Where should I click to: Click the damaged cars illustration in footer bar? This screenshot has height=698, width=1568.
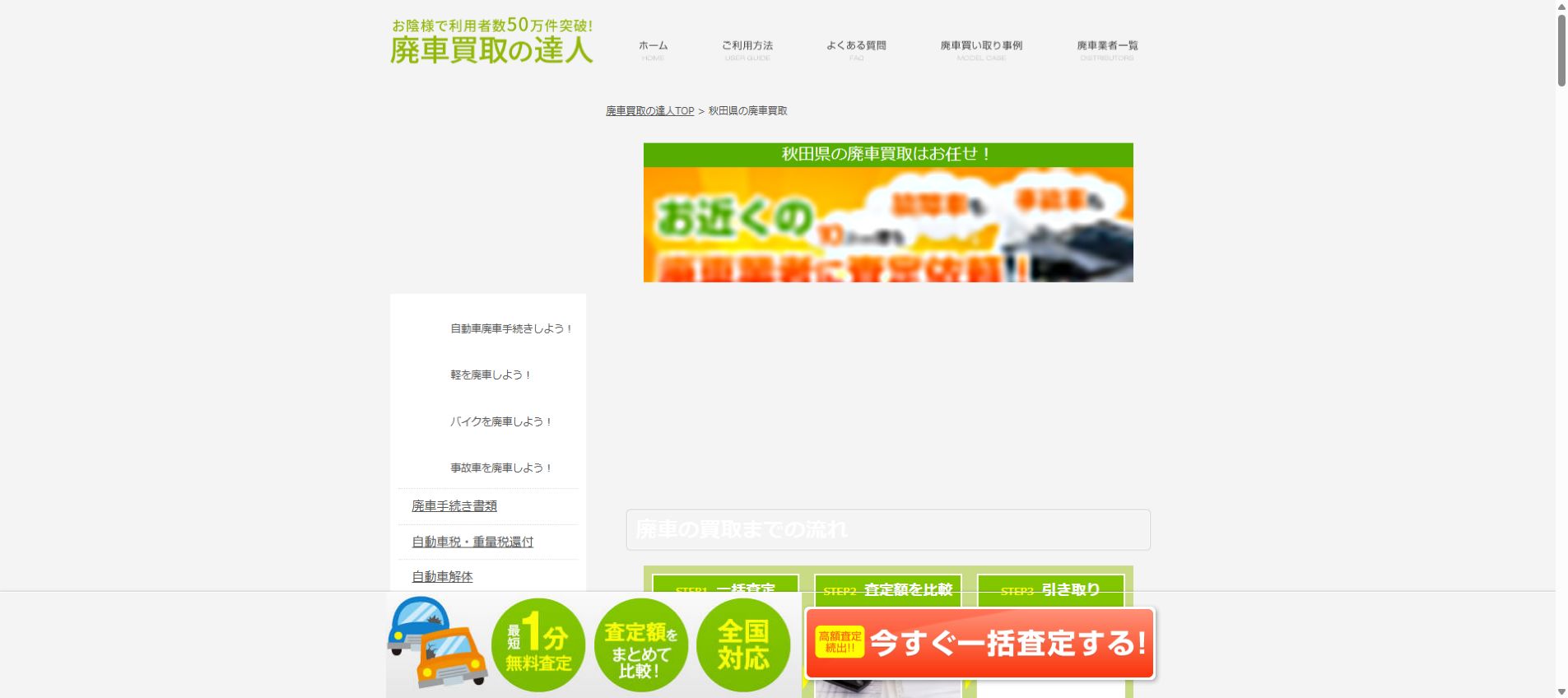pos(437,642)
